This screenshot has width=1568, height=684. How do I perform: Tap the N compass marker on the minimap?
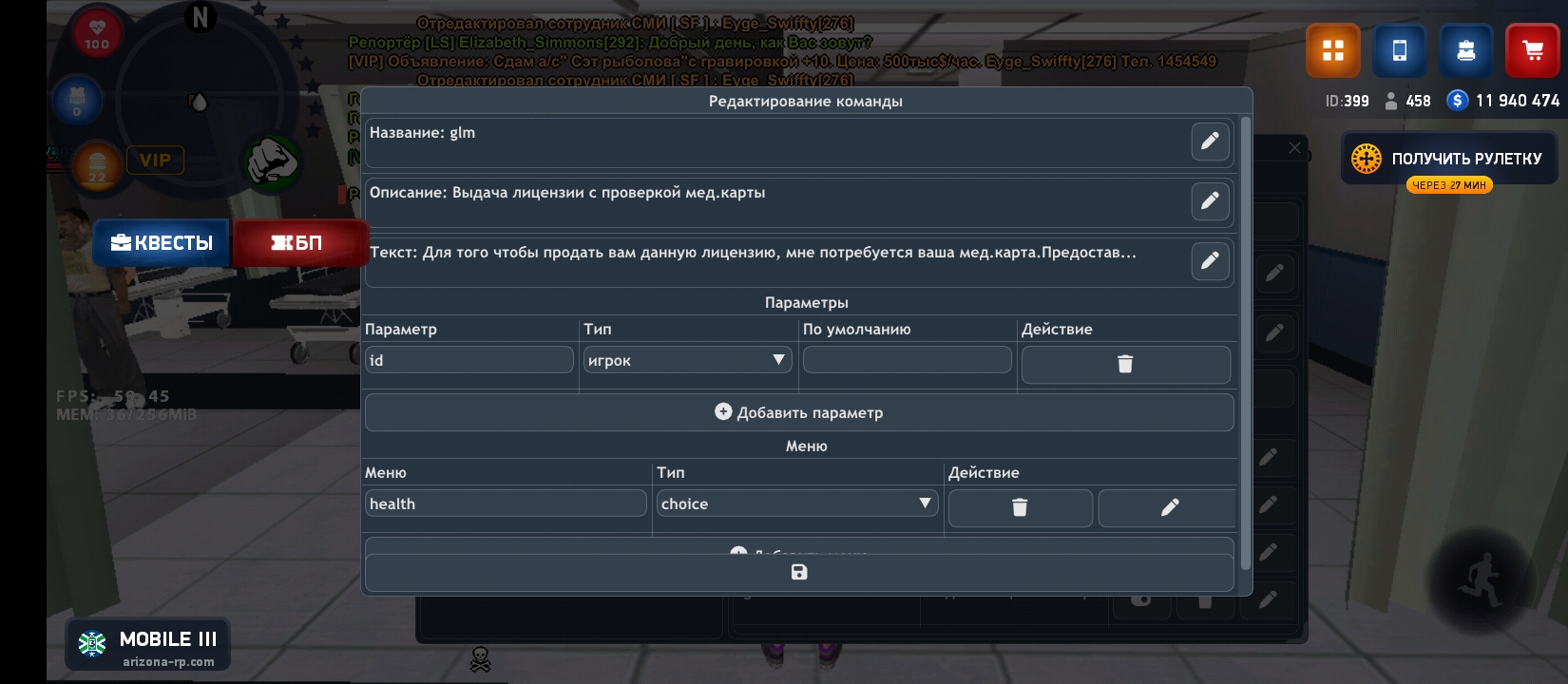click(201, 17)
